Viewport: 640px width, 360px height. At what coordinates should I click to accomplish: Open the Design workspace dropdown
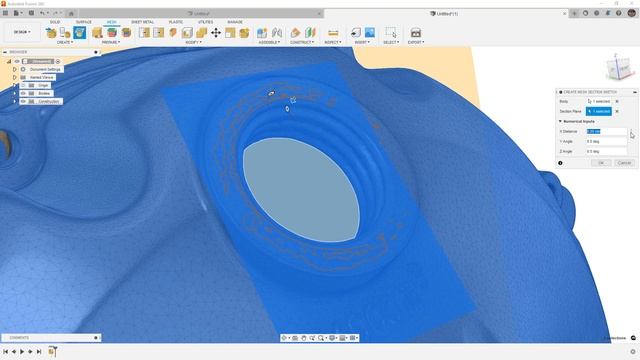(22, 32)
